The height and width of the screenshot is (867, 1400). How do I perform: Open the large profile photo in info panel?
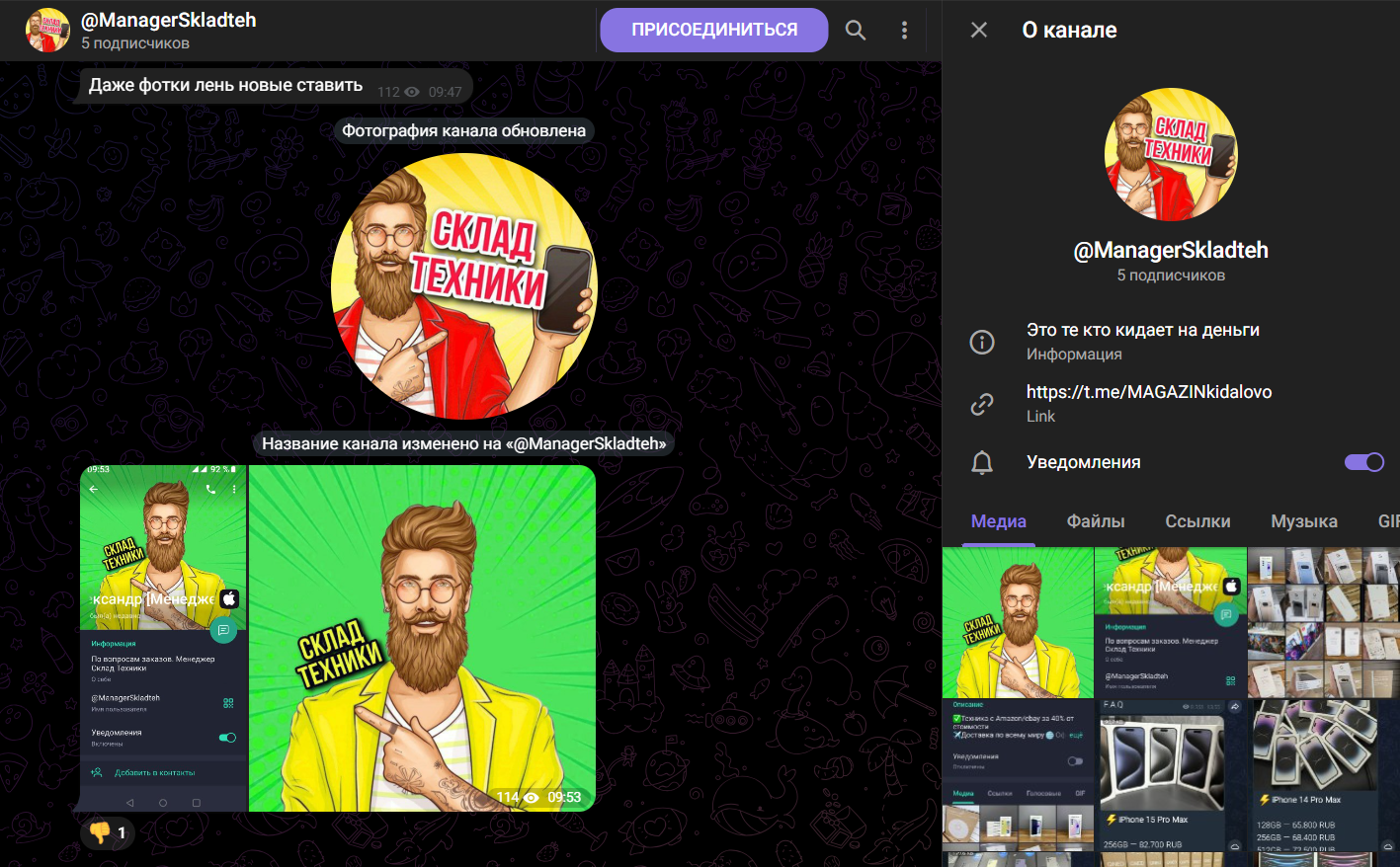(1170, 154)
